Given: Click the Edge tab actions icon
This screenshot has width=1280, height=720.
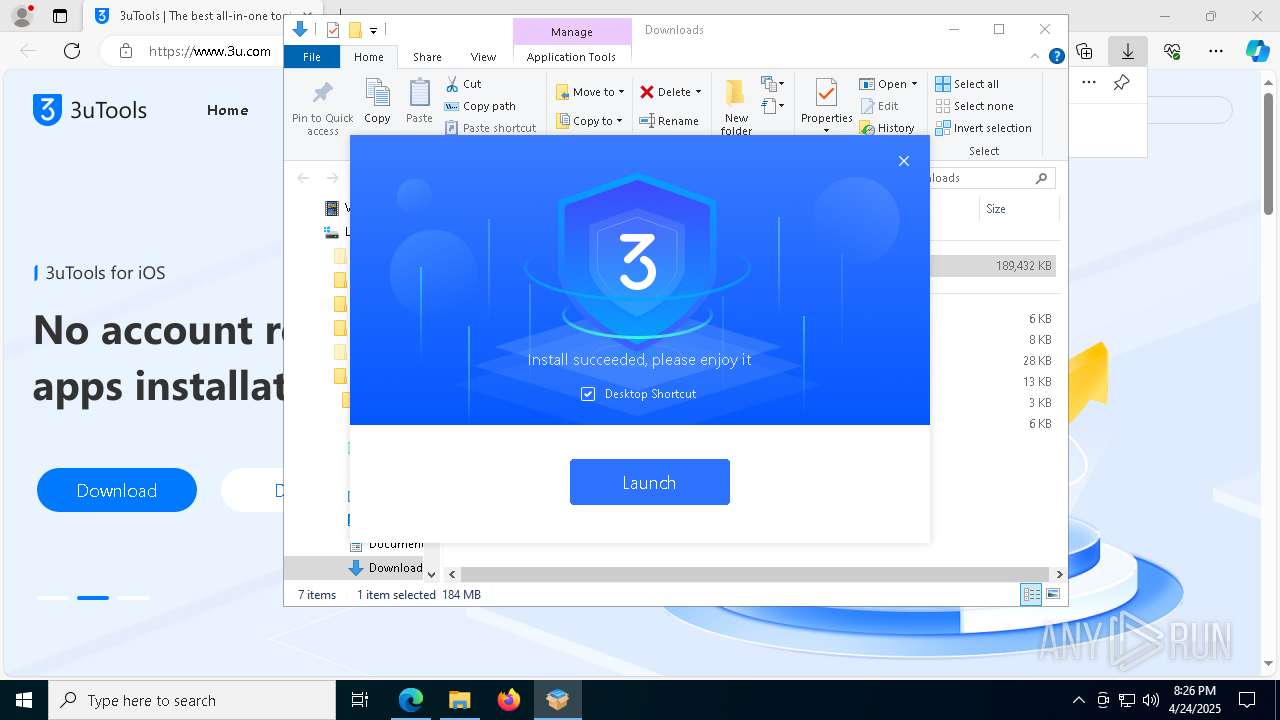Looking at the screenshot, I should coord(60,16).
